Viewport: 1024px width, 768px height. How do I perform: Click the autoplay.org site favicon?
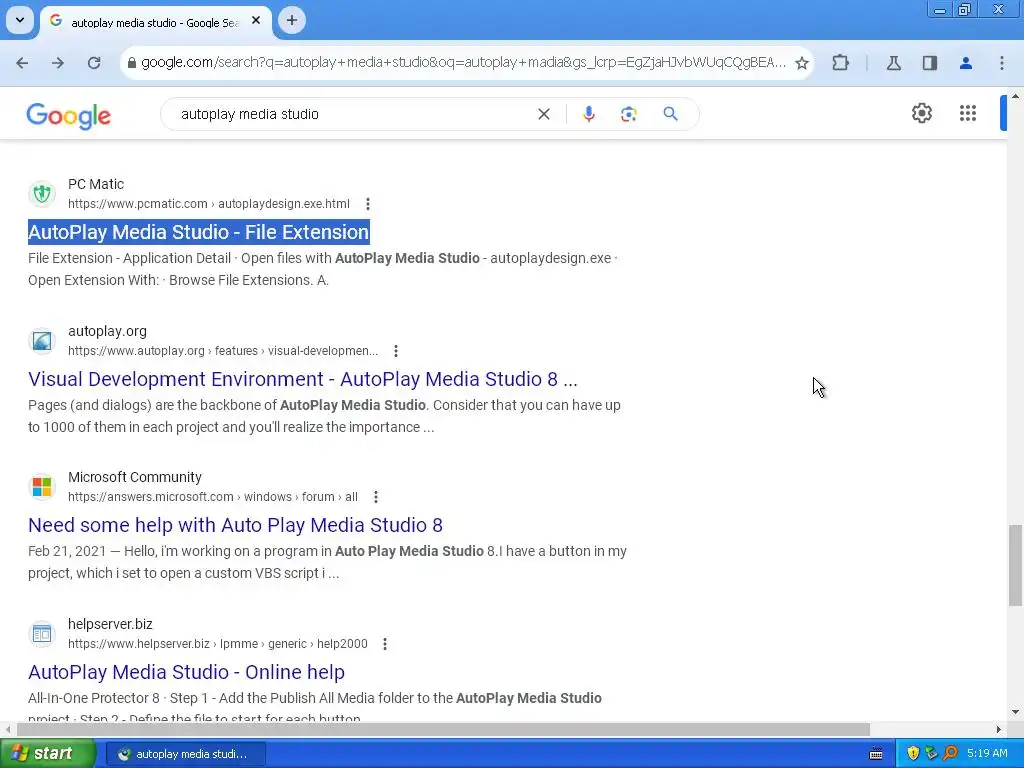42,340
